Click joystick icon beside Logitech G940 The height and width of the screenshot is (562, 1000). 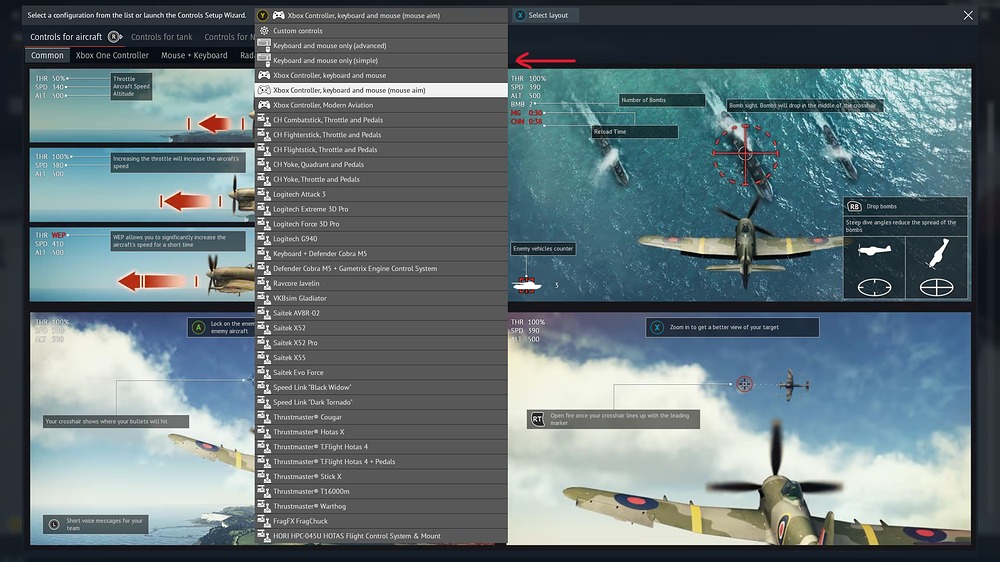[x=264, y=239]
